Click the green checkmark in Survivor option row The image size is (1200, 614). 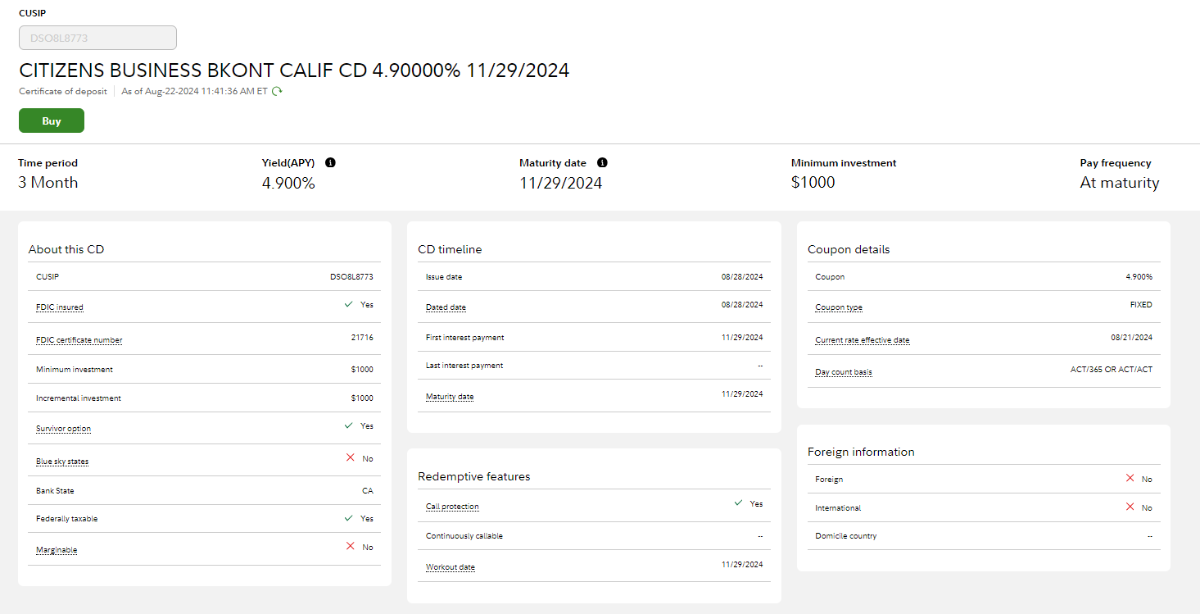pos(349,425)
